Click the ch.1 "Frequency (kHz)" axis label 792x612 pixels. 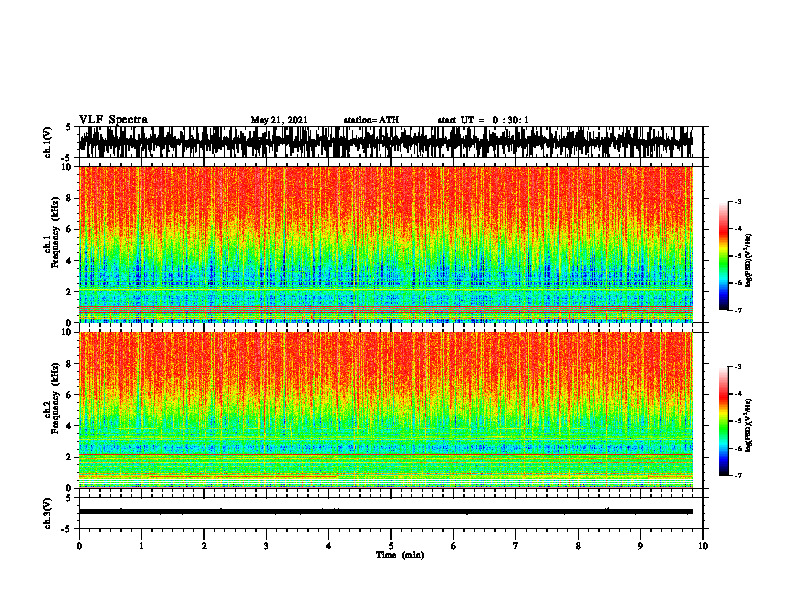click(x=55, y=234)
